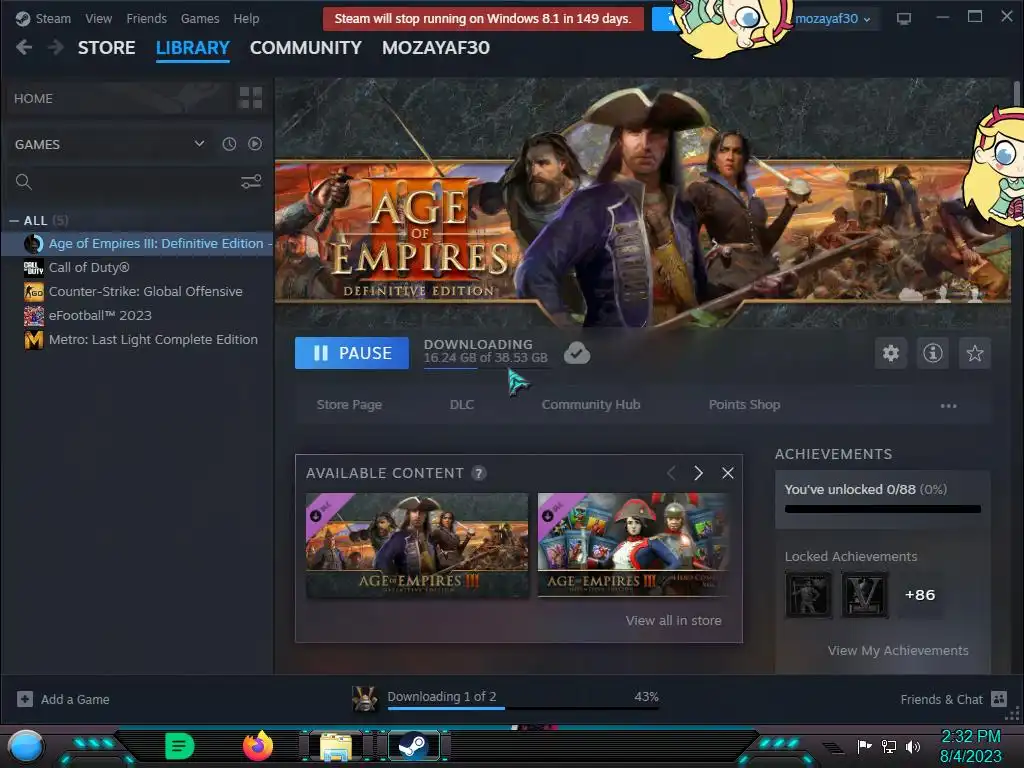The height and width of the screenshot is (768, 1024).
Task: Open the MOZAYAF30 profile tab
Action: point(436,48)
